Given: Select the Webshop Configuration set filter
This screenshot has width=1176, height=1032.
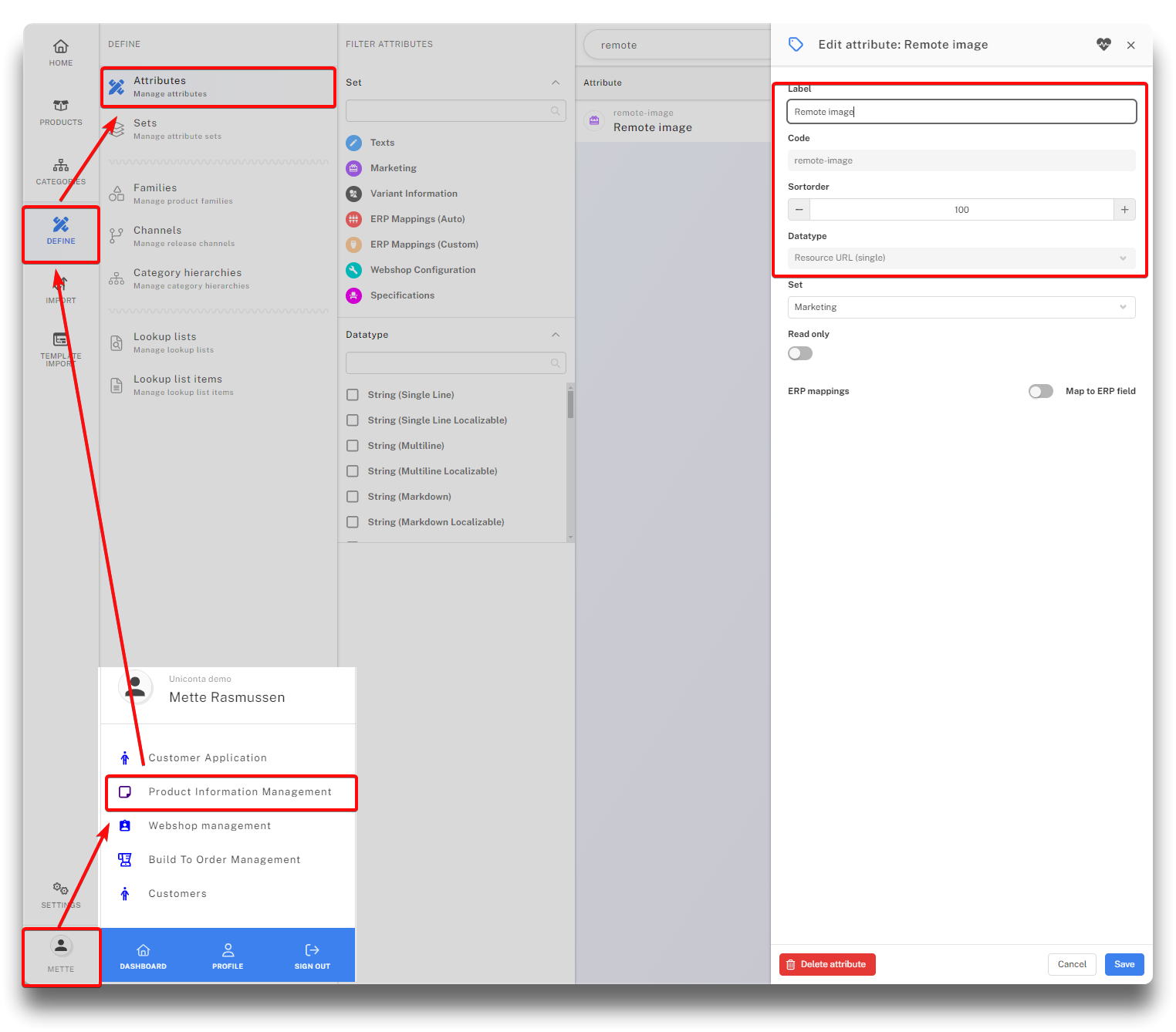Looking at the screenshot, I should tap(422, 270).
